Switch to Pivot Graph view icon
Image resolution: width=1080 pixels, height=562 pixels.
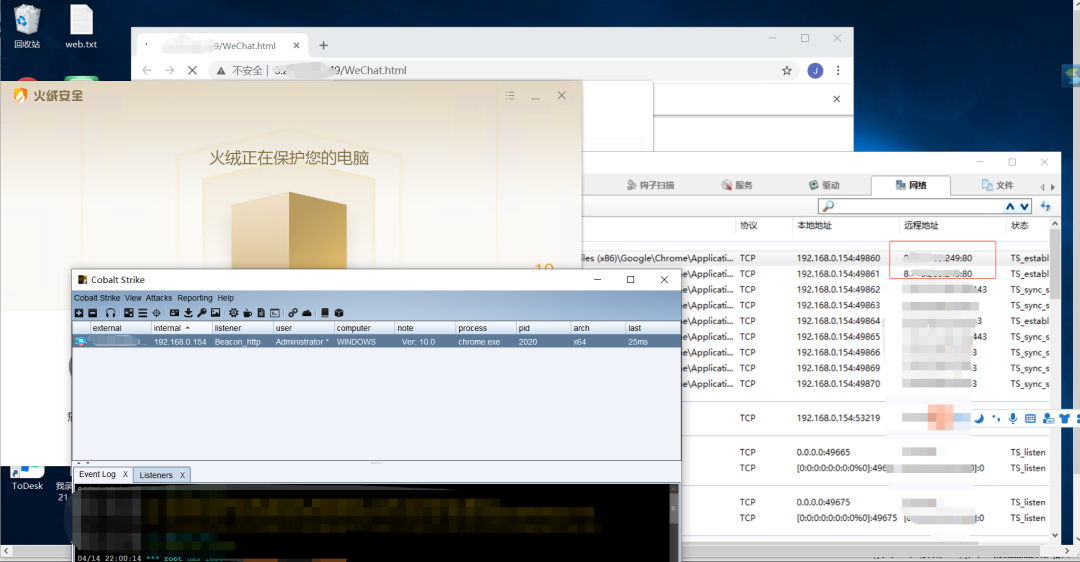(x=129, y=313)
